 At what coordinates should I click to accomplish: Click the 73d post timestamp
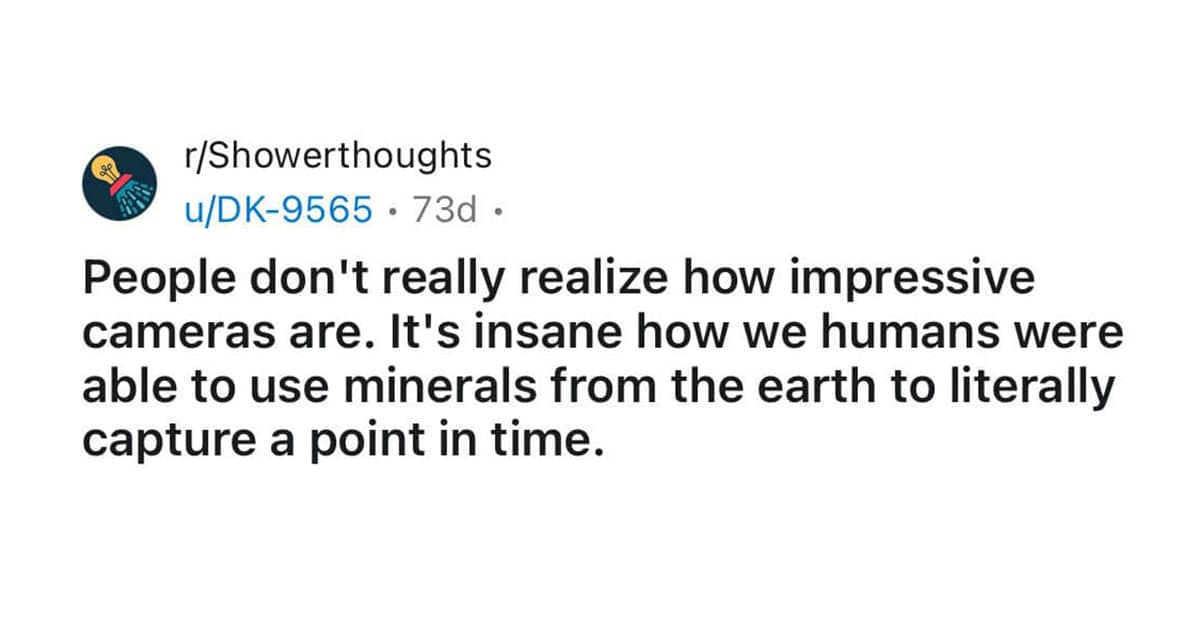[442, 209]
